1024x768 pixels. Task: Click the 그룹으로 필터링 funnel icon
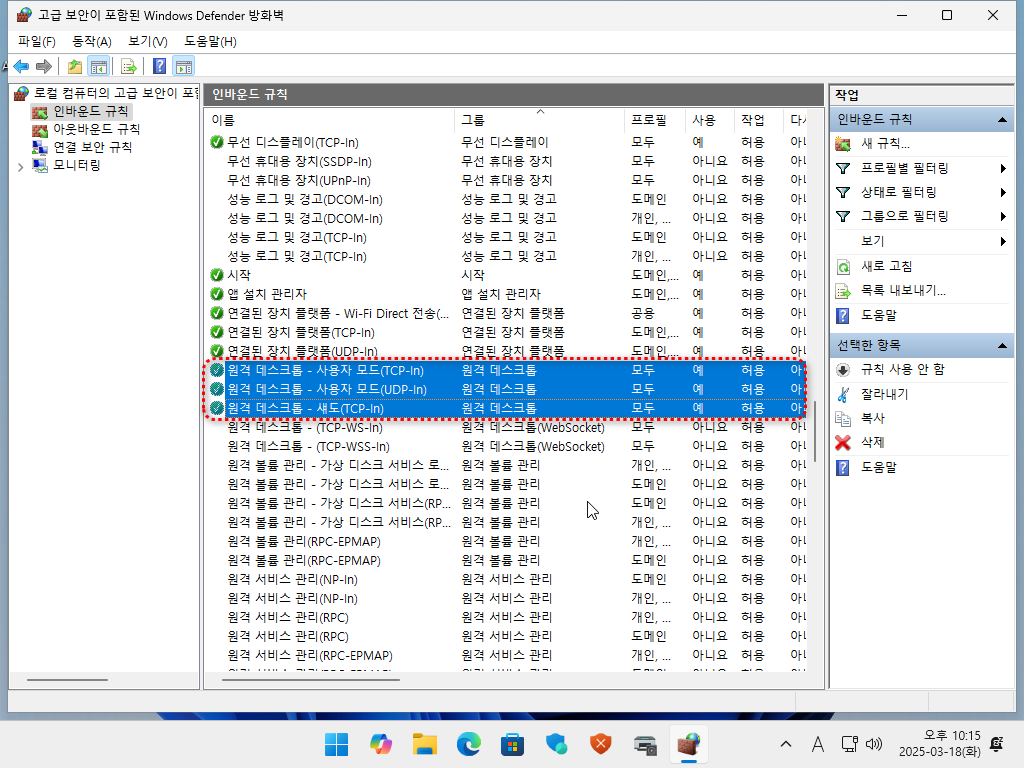click(x=843, y=217)
